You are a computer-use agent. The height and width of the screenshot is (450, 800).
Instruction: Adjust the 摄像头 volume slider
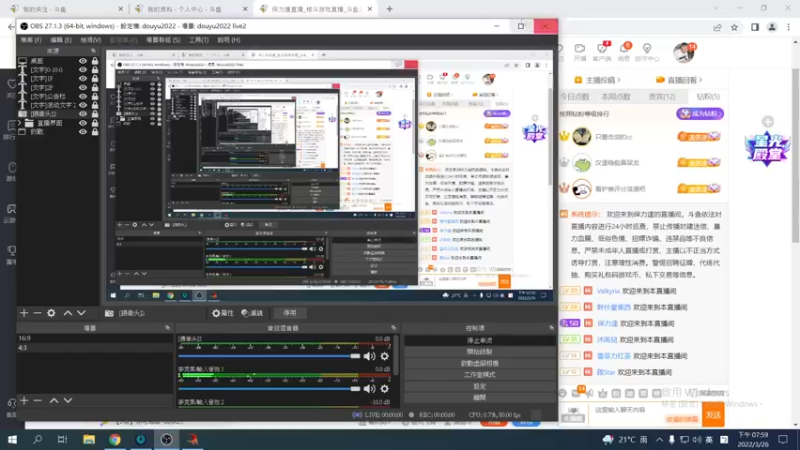tap(269, 356)
